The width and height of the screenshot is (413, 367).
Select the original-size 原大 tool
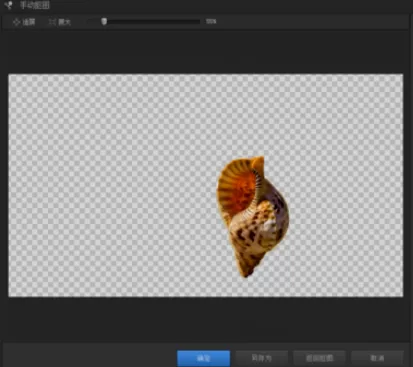click(60, 22)
